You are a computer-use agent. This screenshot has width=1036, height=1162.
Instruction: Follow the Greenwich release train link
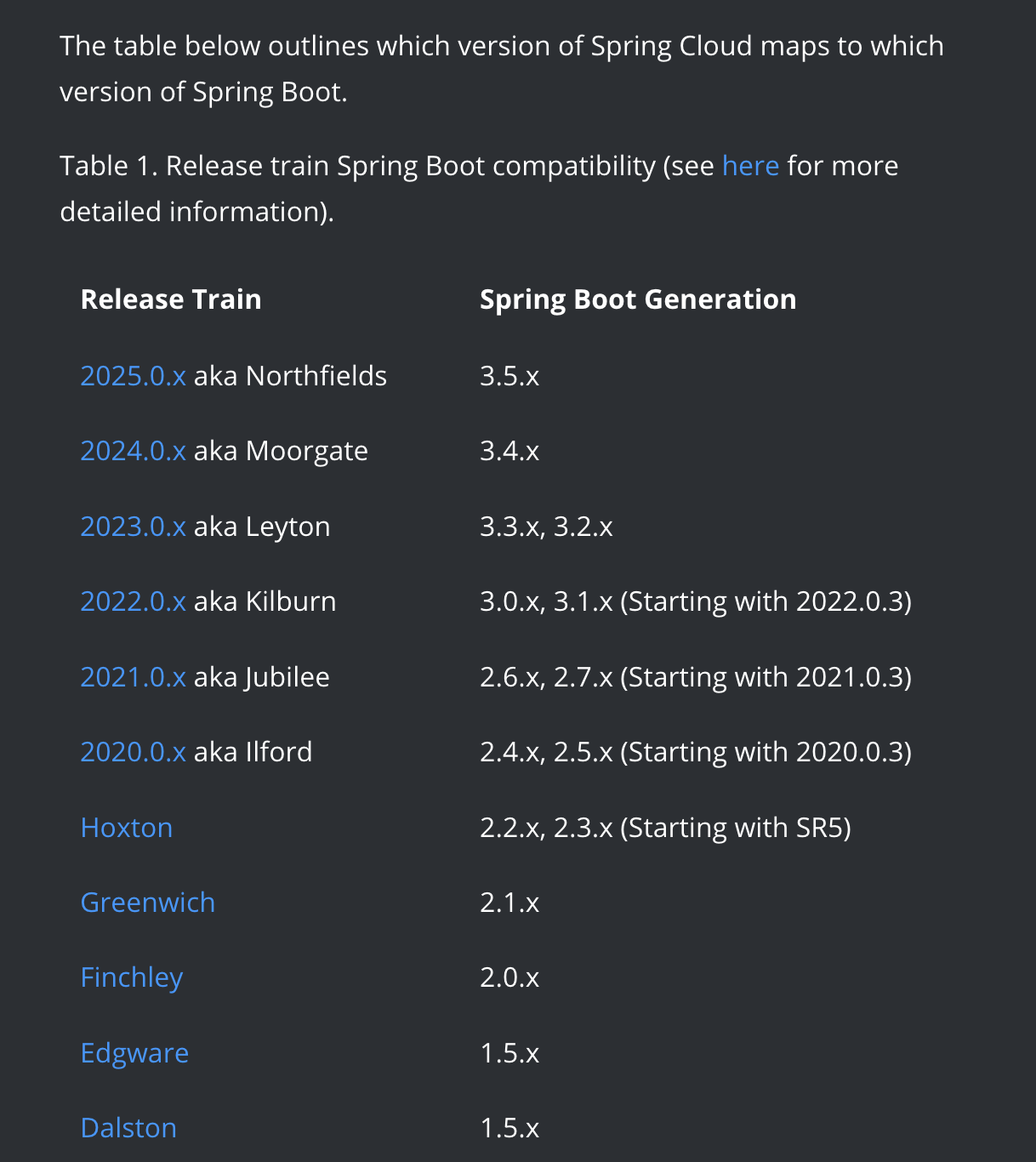click(x=148, y=903)
